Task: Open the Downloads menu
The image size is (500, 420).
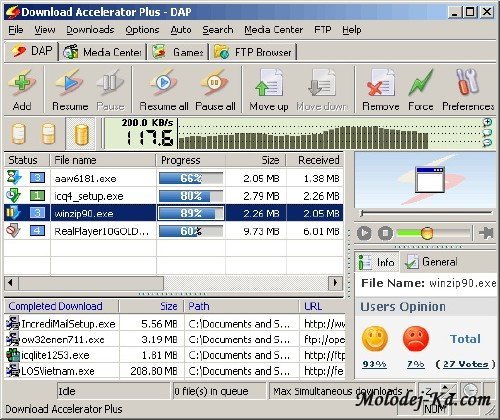Action: [90, 30]
